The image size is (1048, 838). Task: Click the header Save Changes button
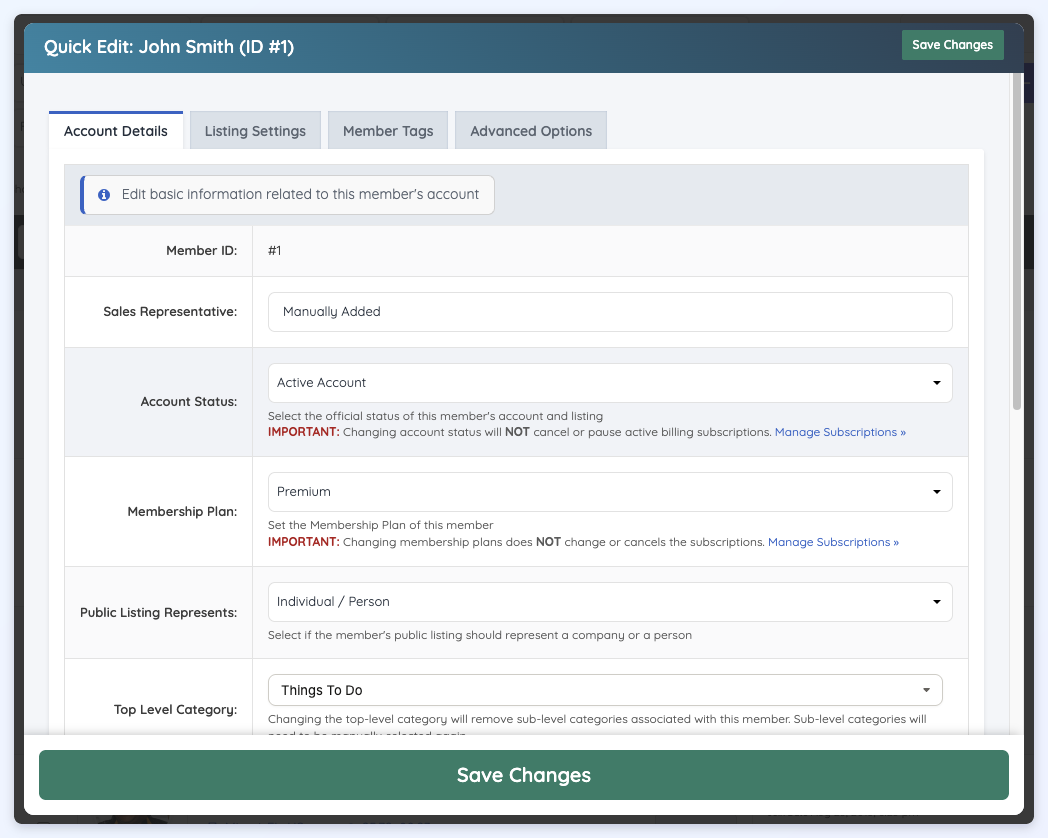click(952, 45)
